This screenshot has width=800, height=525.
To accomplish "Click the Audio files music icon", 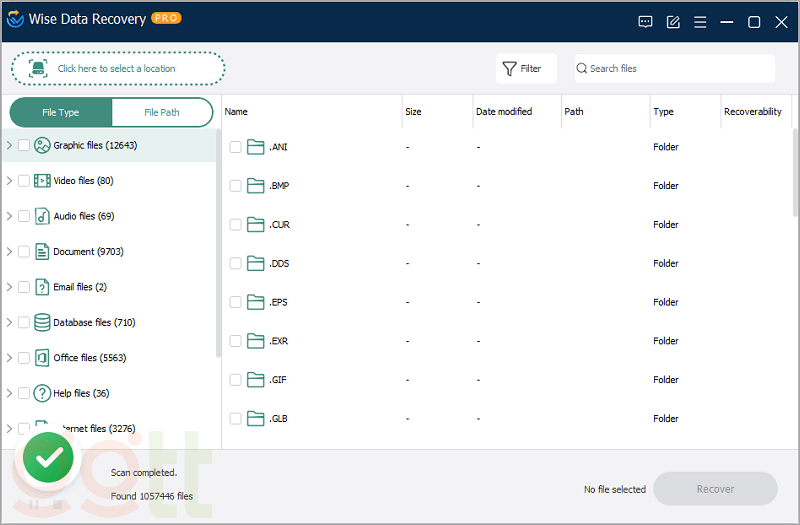I will (x=42, y=216).
